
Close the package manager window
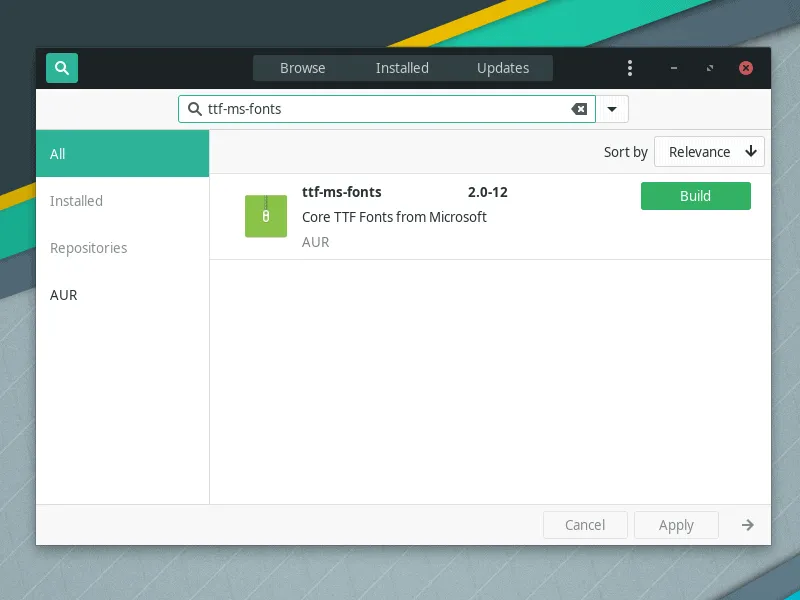[746, 68]
